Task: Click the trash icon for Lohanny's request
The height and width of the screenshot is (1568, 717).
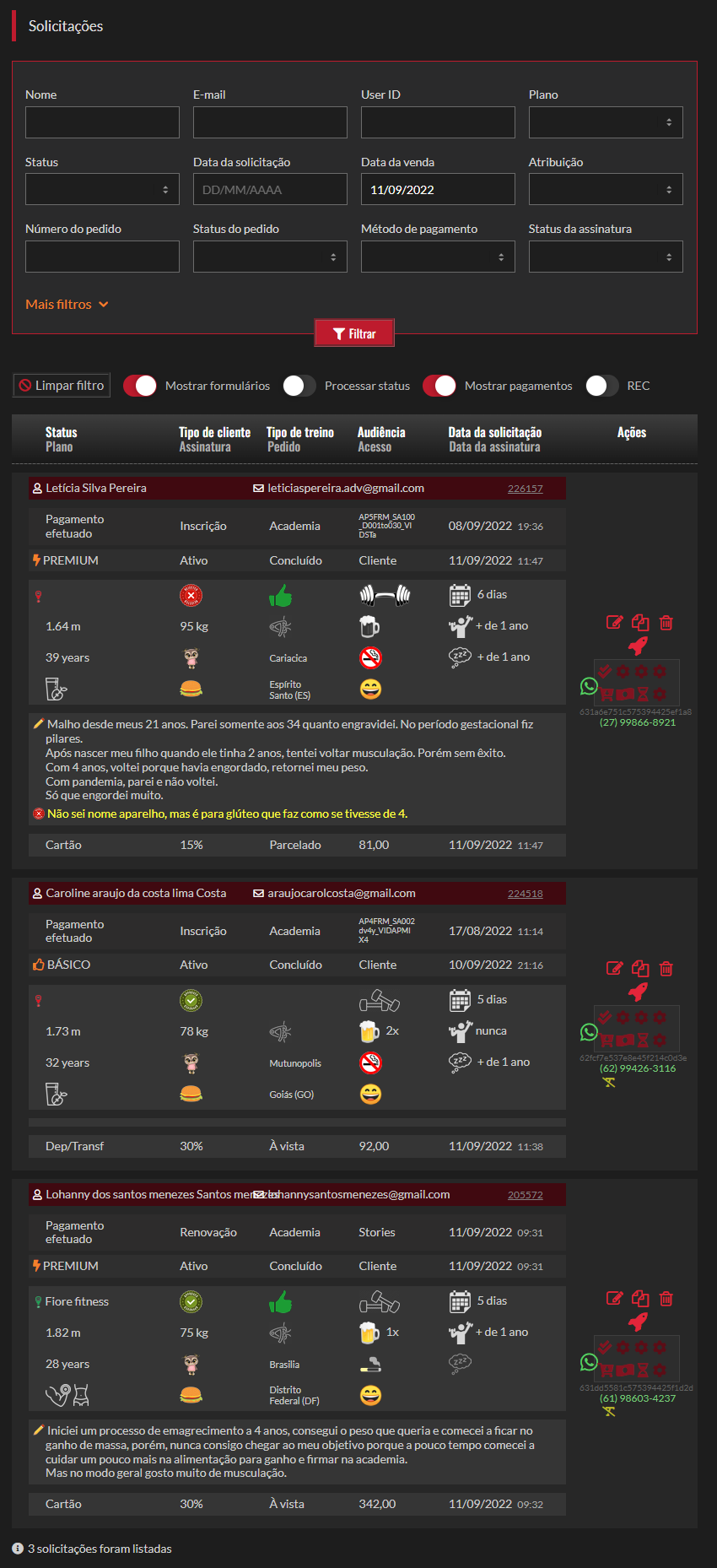Action: click(666, 1299)
